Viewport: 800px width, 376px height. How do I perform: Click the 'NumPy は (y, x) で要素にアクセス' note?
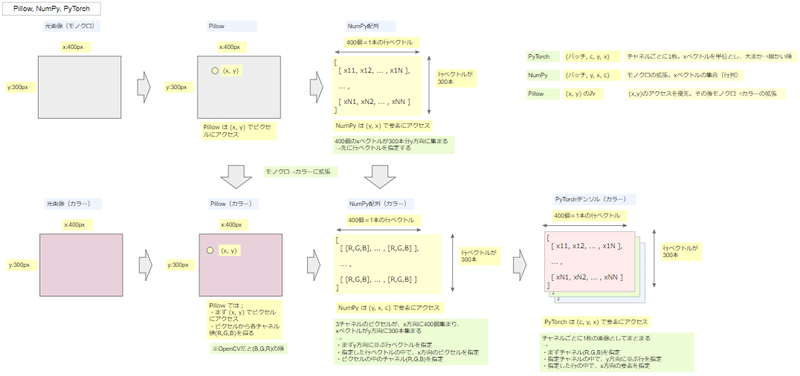pos(384,126)
